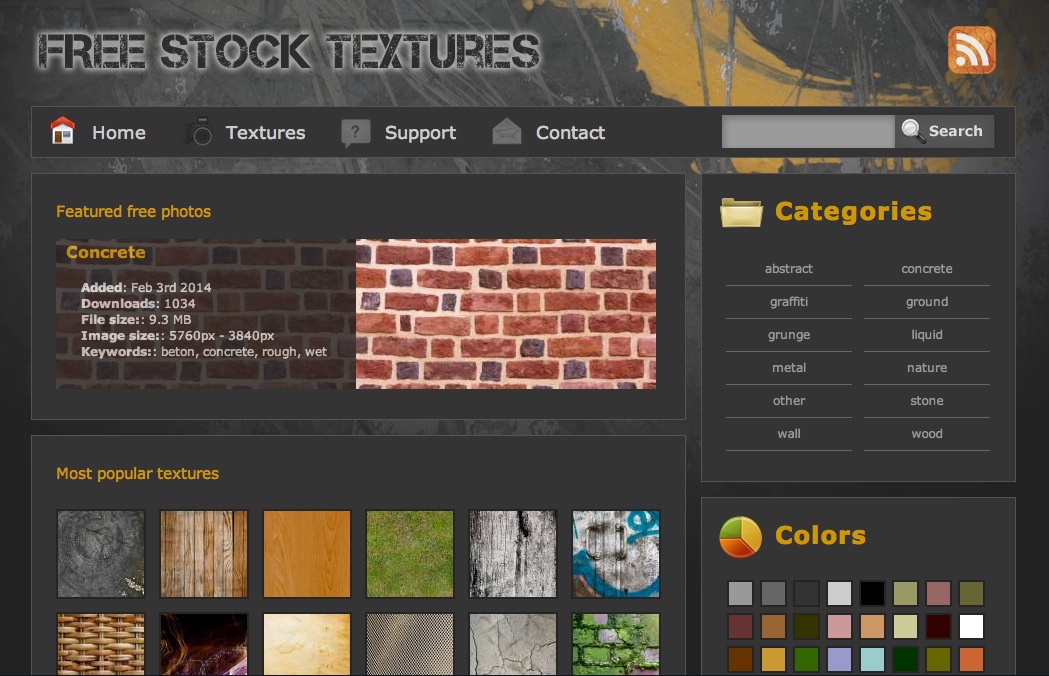Open the smooth orange wood thumbnail

(307, 554)
